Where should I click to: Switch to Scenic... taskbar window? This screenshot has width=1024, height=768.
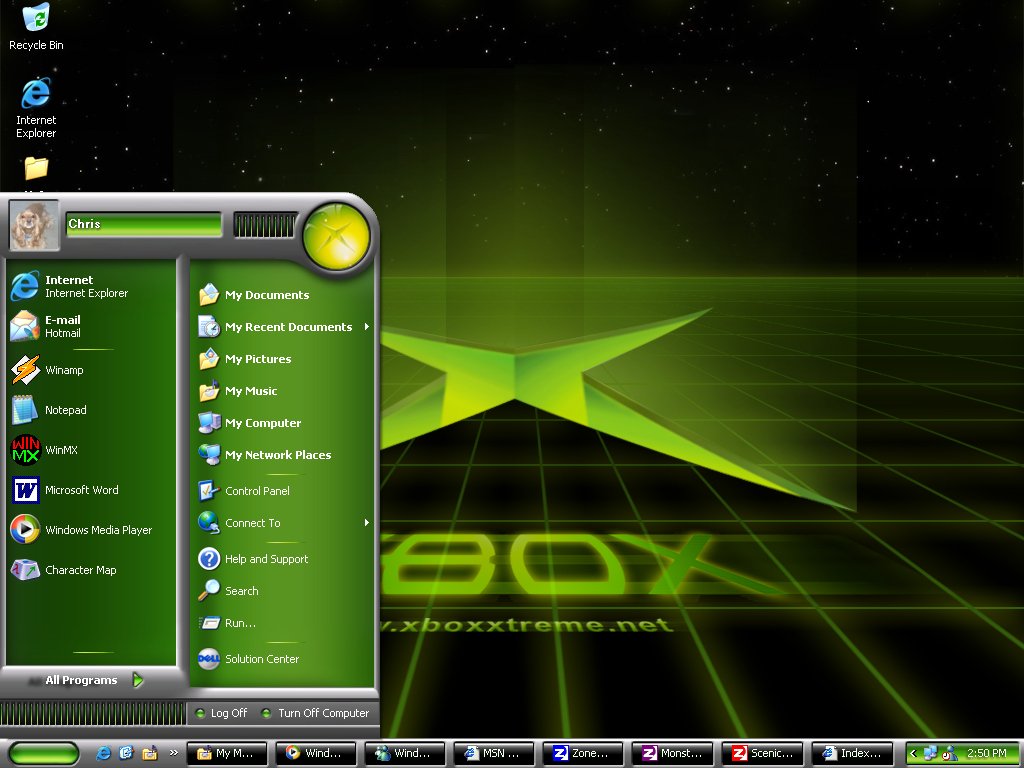tap(762, 753)
